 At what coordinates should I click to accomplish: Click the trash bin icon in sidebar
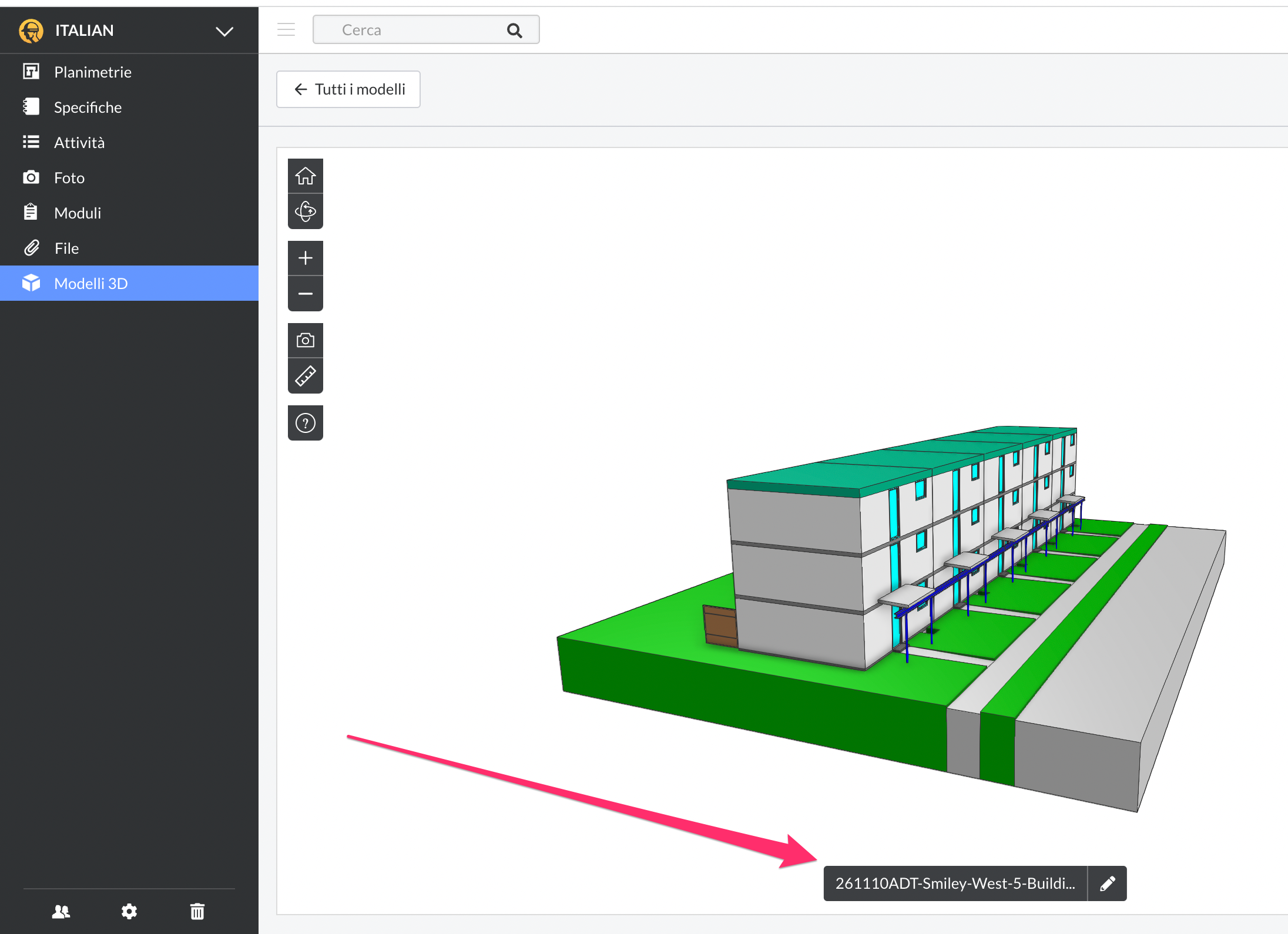click(197, 911)
